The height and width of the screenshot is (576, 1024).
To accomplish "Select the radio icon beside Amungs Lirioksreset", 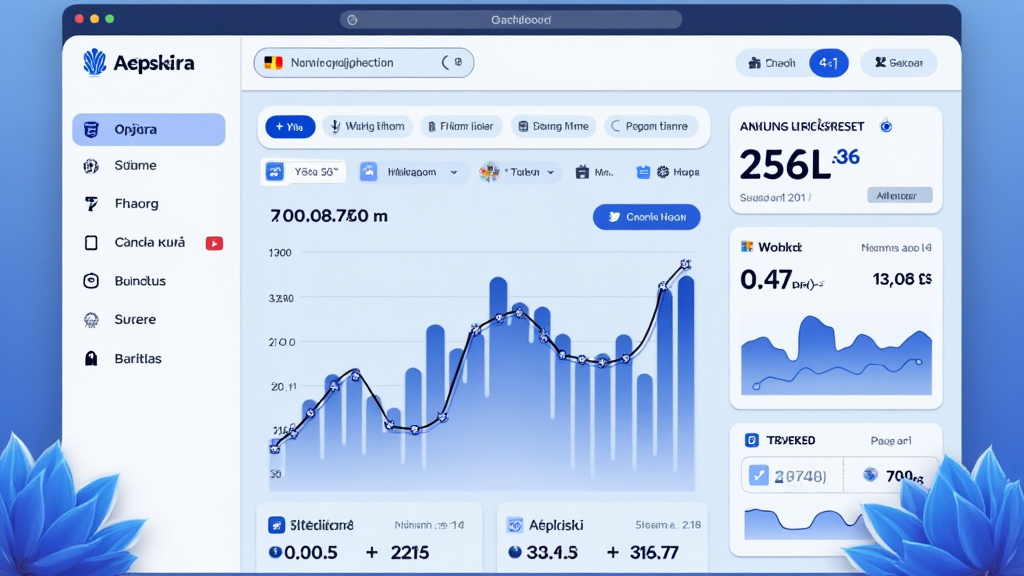I will click(885, 127).
